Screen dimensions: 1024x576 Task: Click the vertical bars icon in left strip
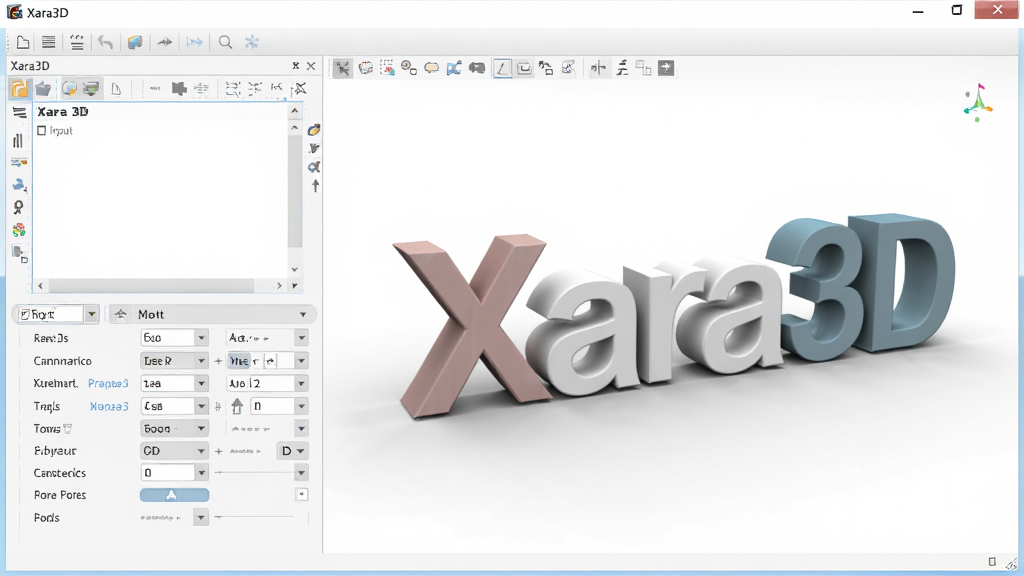(x=18, y=140)
